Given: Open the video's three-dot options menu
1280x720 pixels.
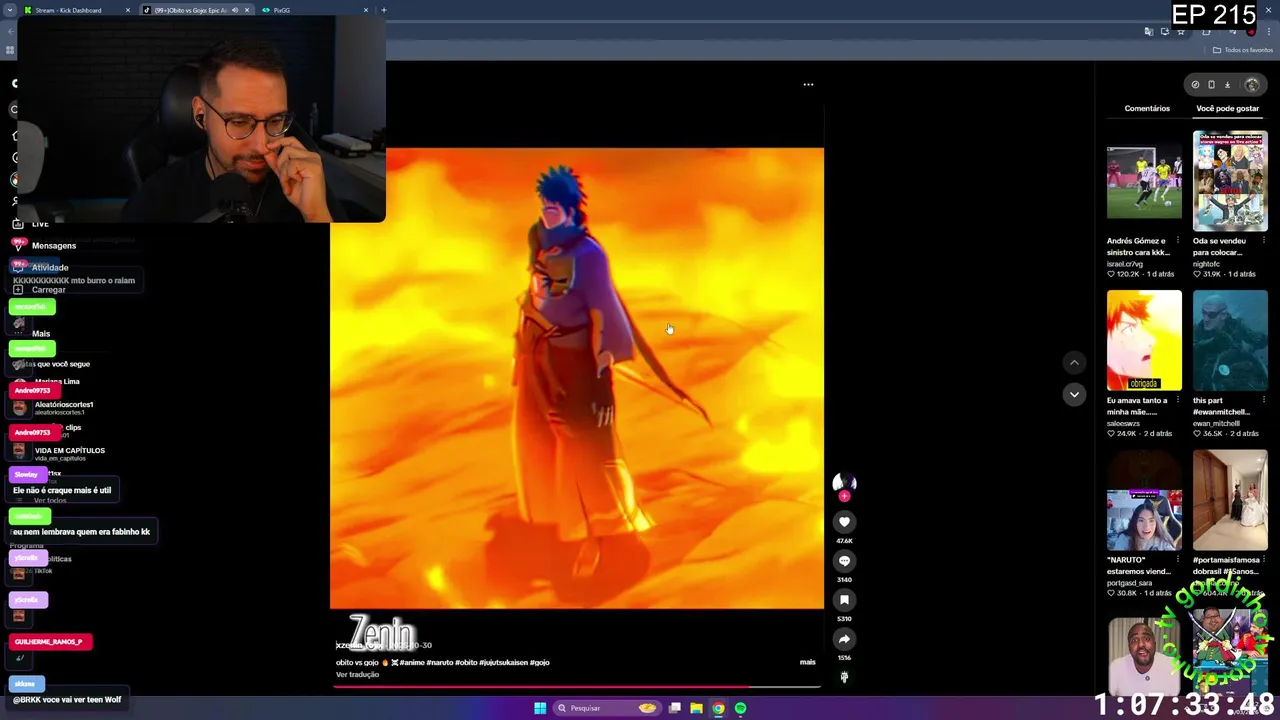Looking at the screenshot, I should 808,85.
